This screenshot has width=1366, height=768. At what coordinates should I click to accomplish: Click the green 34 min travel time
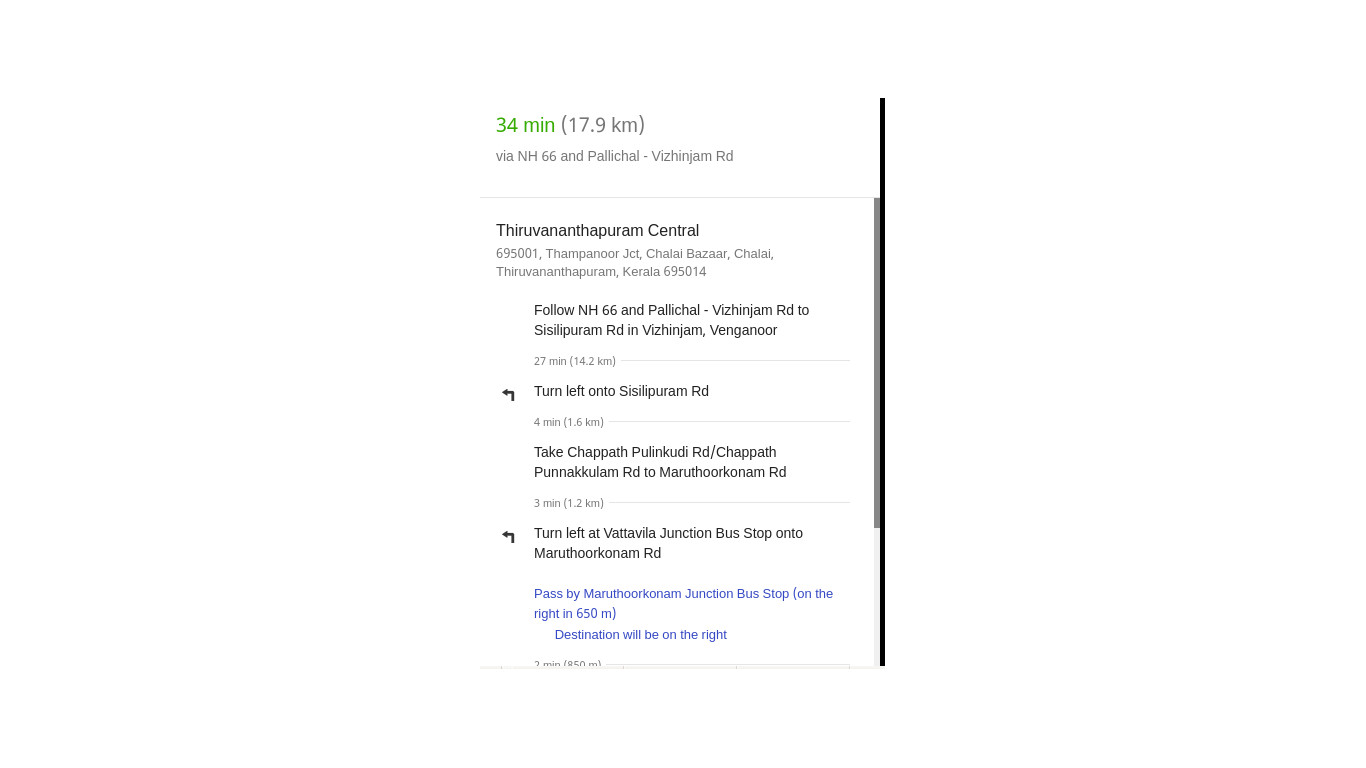(525, 125)
